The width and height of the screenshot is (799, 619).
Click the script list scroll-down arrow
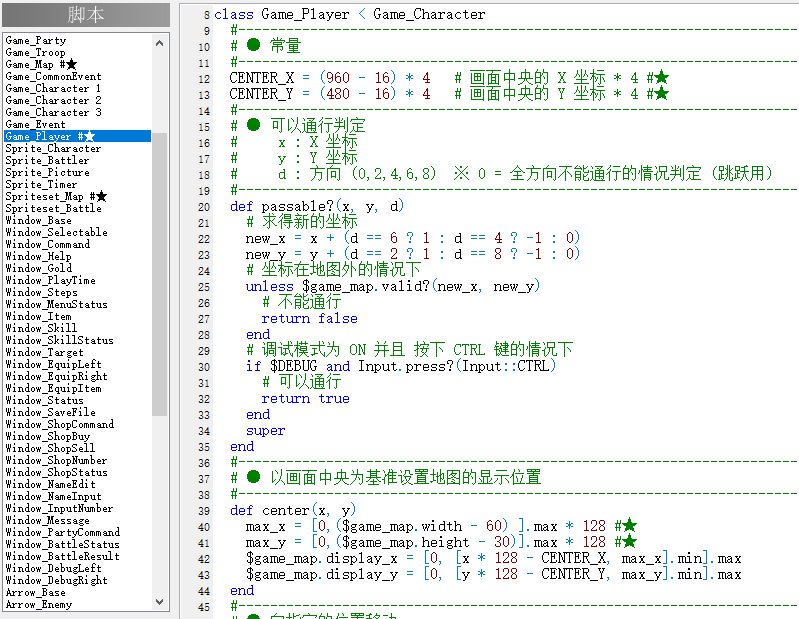click(159, 602)
